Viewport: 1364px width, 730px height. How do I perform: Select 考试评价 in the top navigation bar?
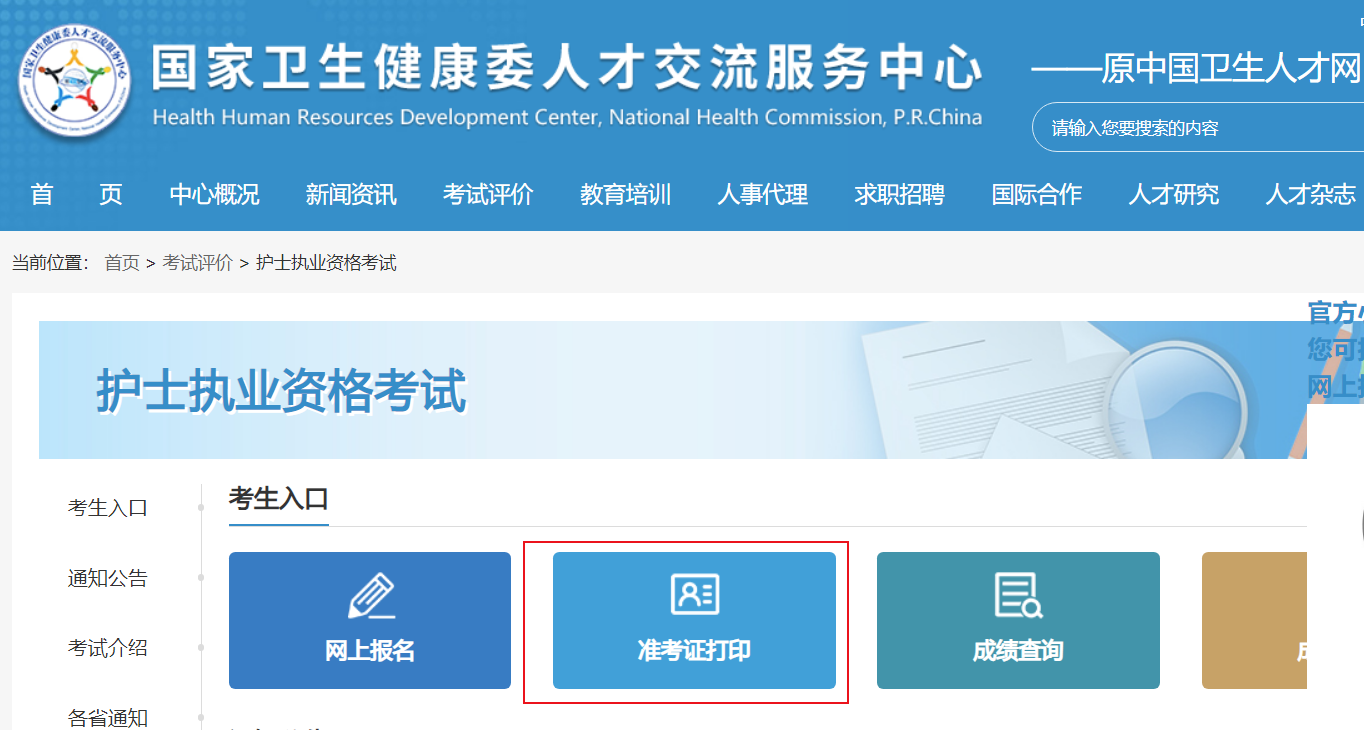488,194
